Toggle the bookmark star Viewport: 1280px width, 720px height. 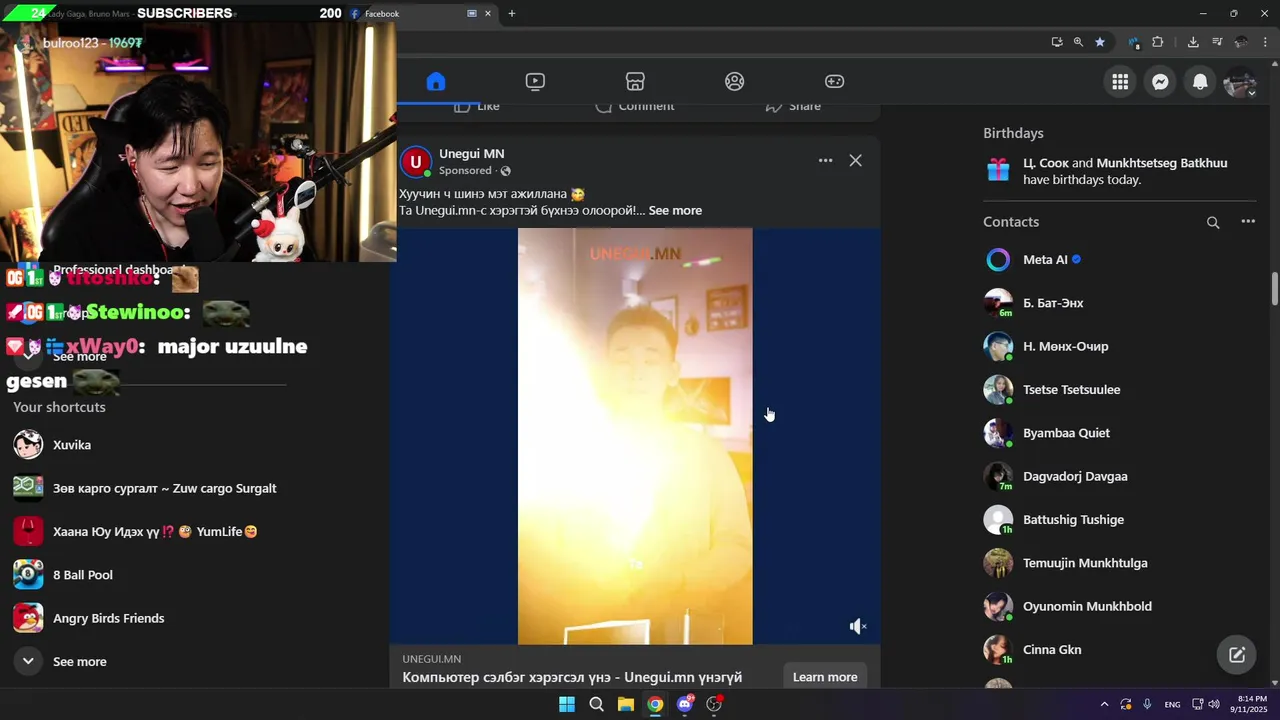pos(1100,42)
